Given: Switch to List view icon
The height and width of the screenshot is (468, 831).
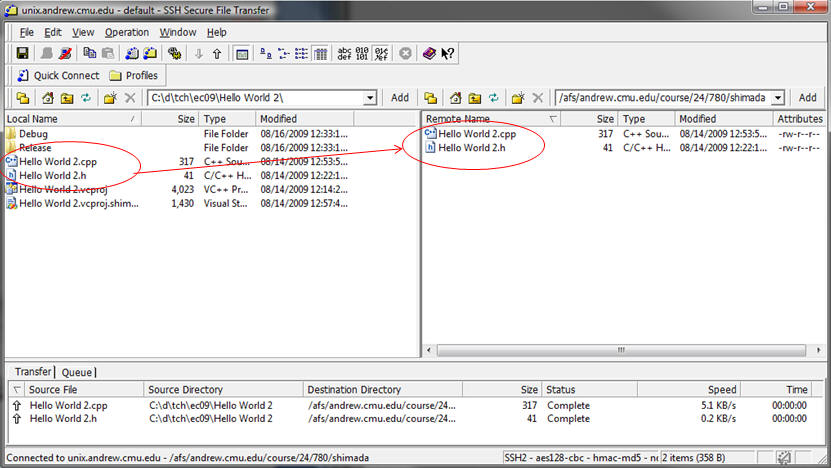Looking at the screenshot, I should click(302, 53).
